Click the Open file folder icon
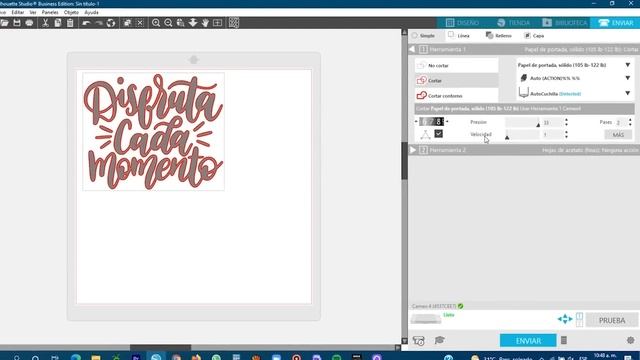The width and height of the screenshot is (640, 360). [4, 23]
